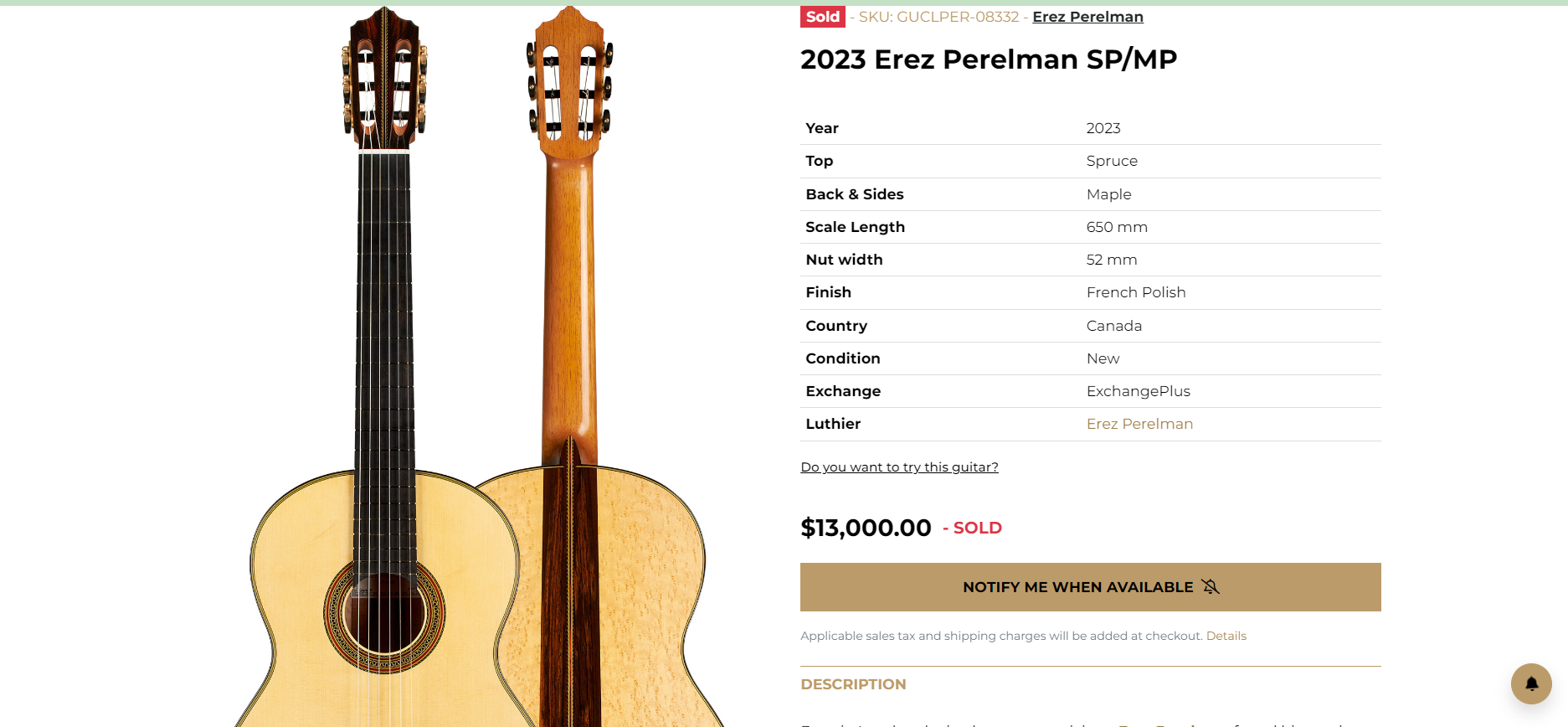This screenshot has height=727, width=1568.
Task: Click the soundhole rosette on the guitar front
Action: (384, 616)
